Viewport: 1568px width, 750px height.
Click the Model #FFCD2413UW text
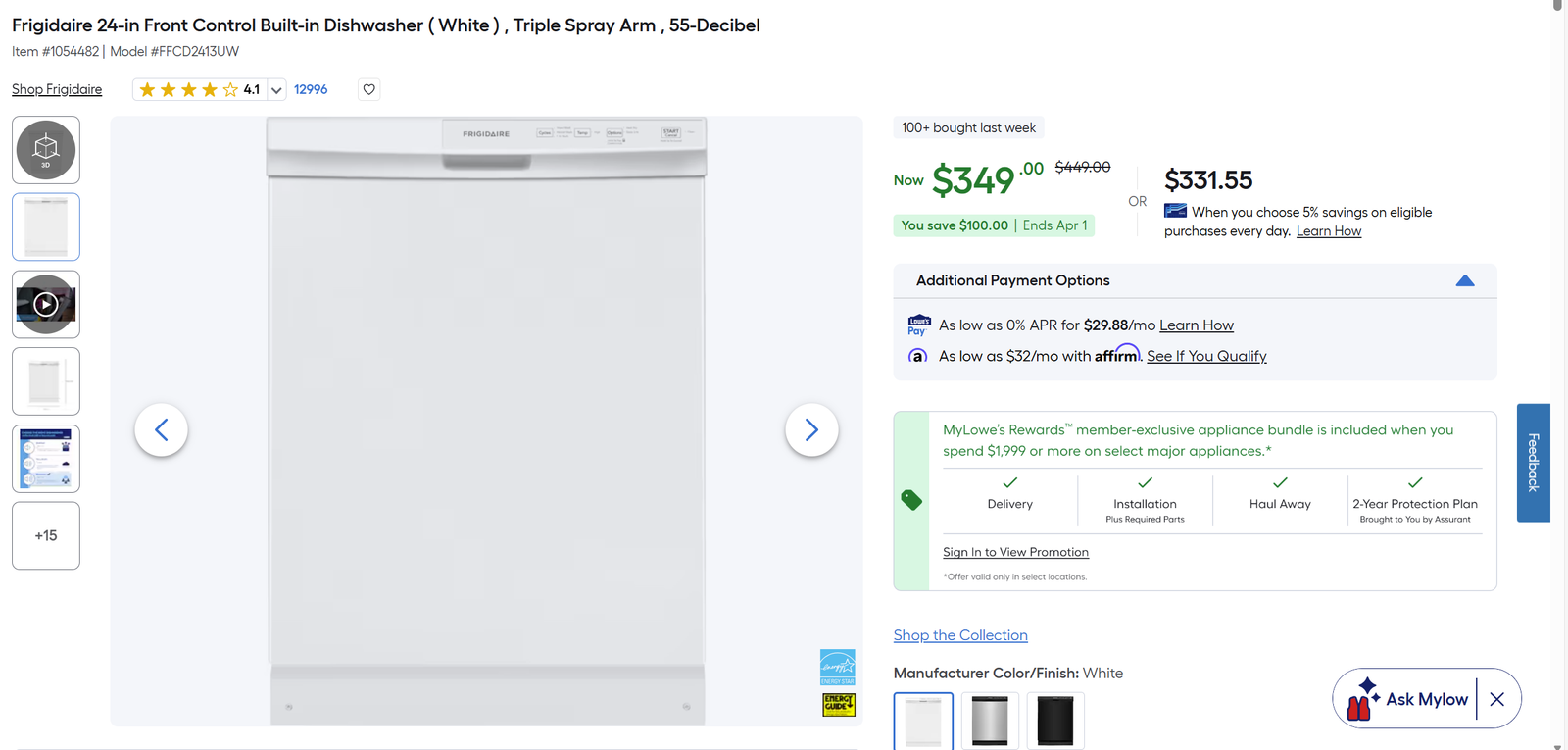coord(174,51)
